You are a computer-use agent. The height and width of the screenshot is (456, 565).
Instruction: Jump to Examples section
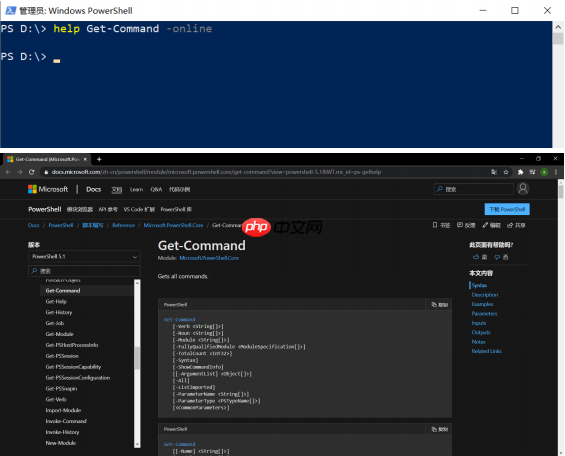tap(482, 304)
